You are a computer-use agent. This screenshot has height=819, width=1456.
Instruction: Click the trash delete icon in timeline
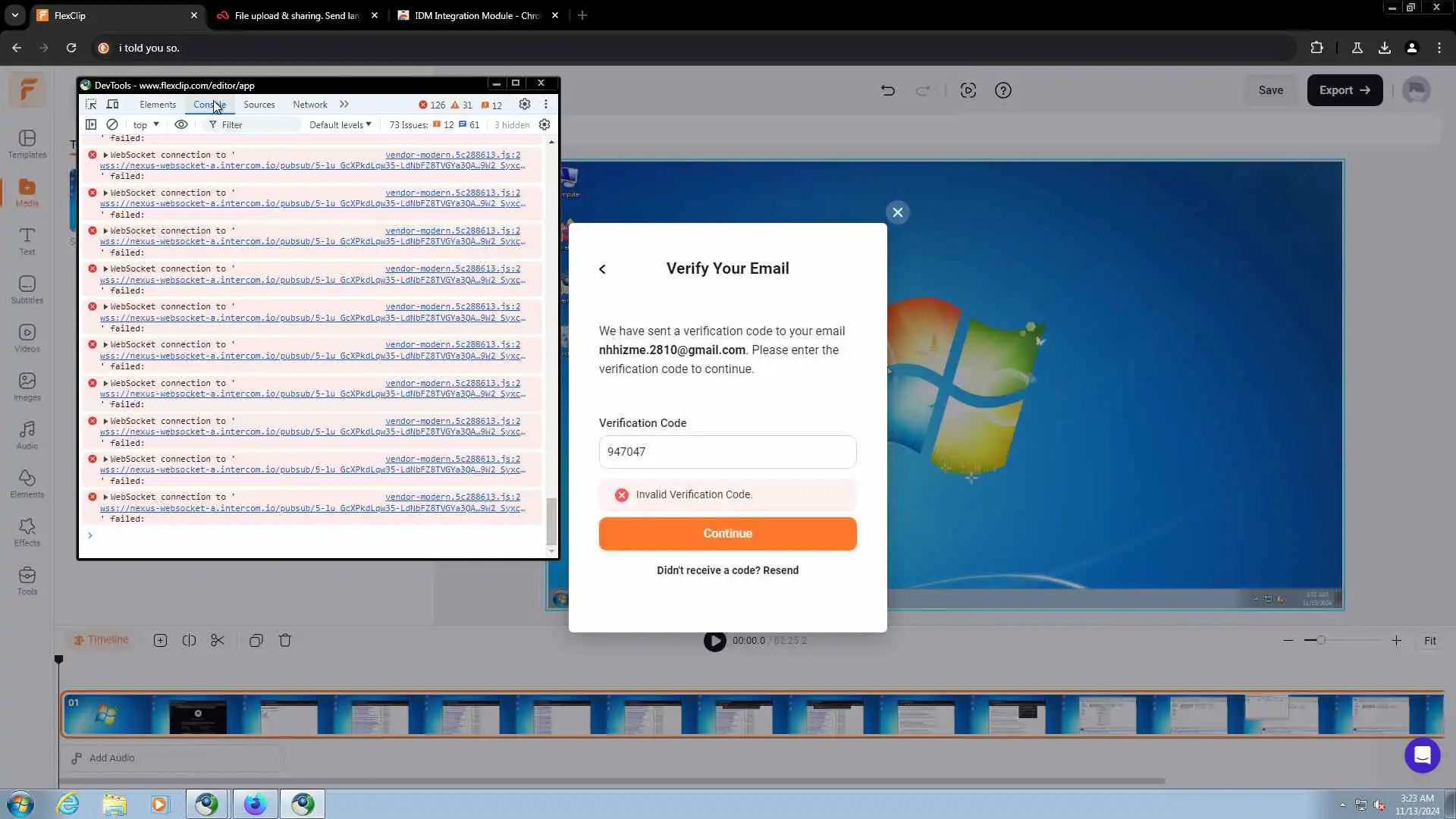pyautogui.click(x=285, y=640)
